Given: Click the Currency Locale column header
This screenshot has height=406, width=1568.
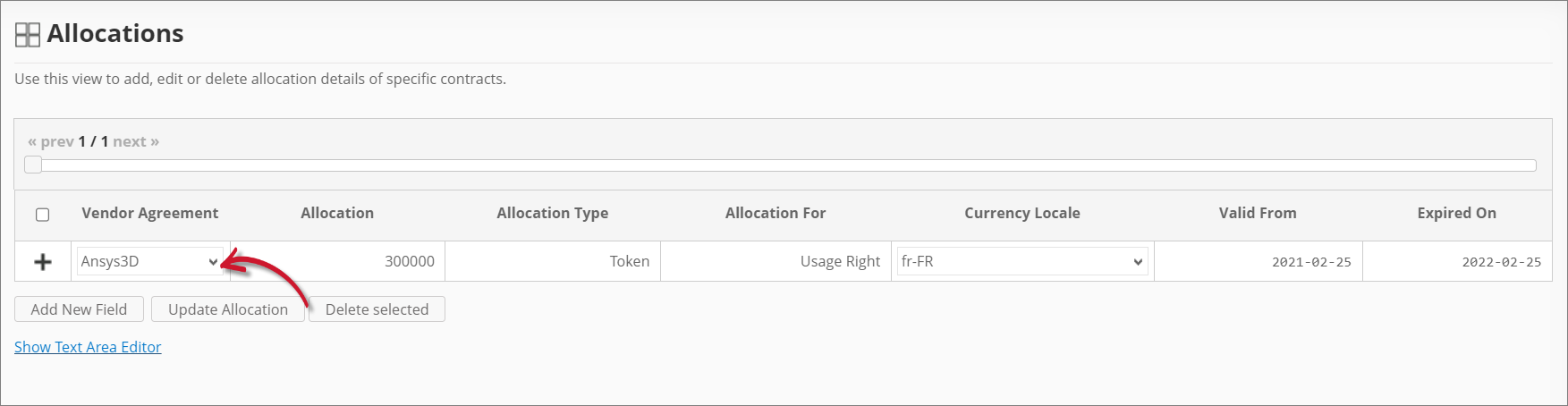Looking at the screenshot, I should click(1021, 213).
